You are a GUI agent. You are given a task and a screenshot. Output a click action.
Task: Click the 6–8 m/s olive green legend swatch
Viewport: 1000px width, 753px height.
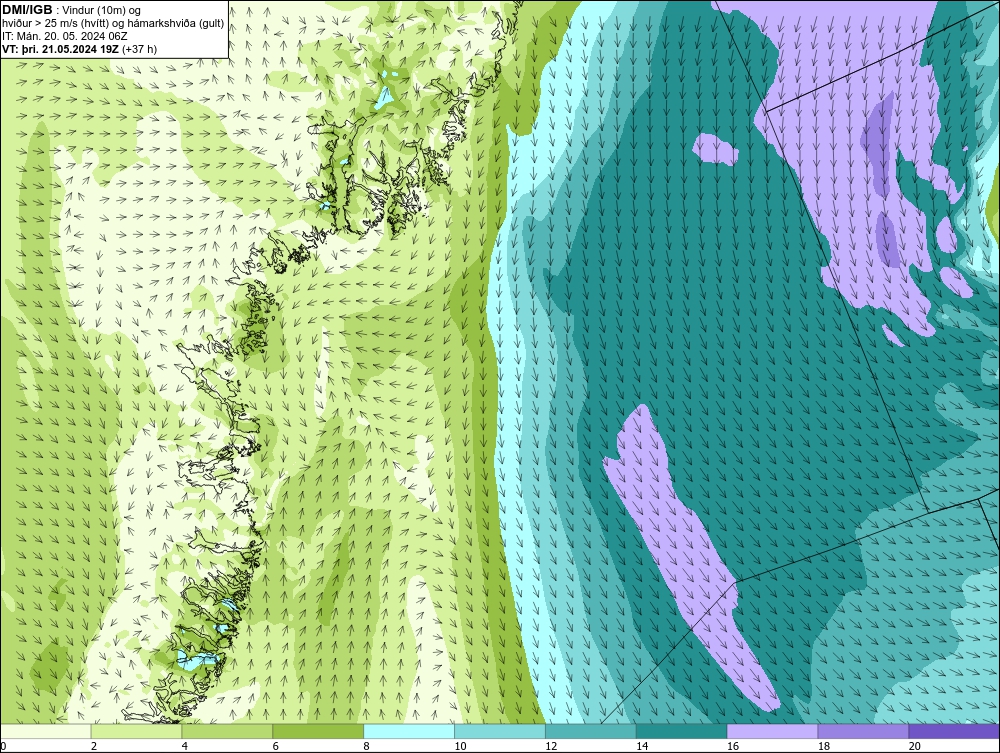click(x=318, y=731)
